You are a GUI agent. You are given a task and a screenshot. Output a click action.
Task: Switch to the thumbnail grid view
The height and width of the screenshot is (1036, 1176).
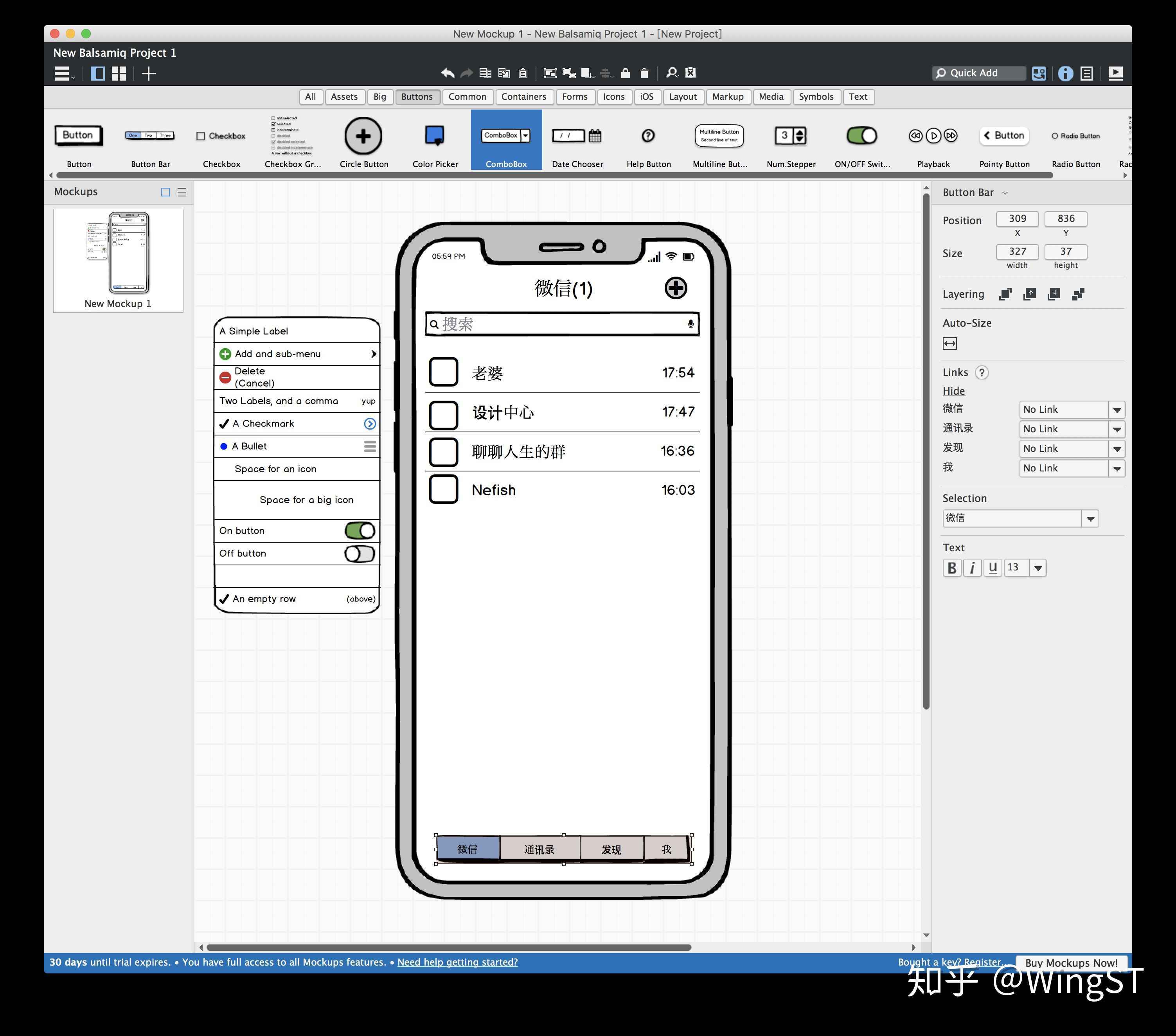tap(119, 74)
